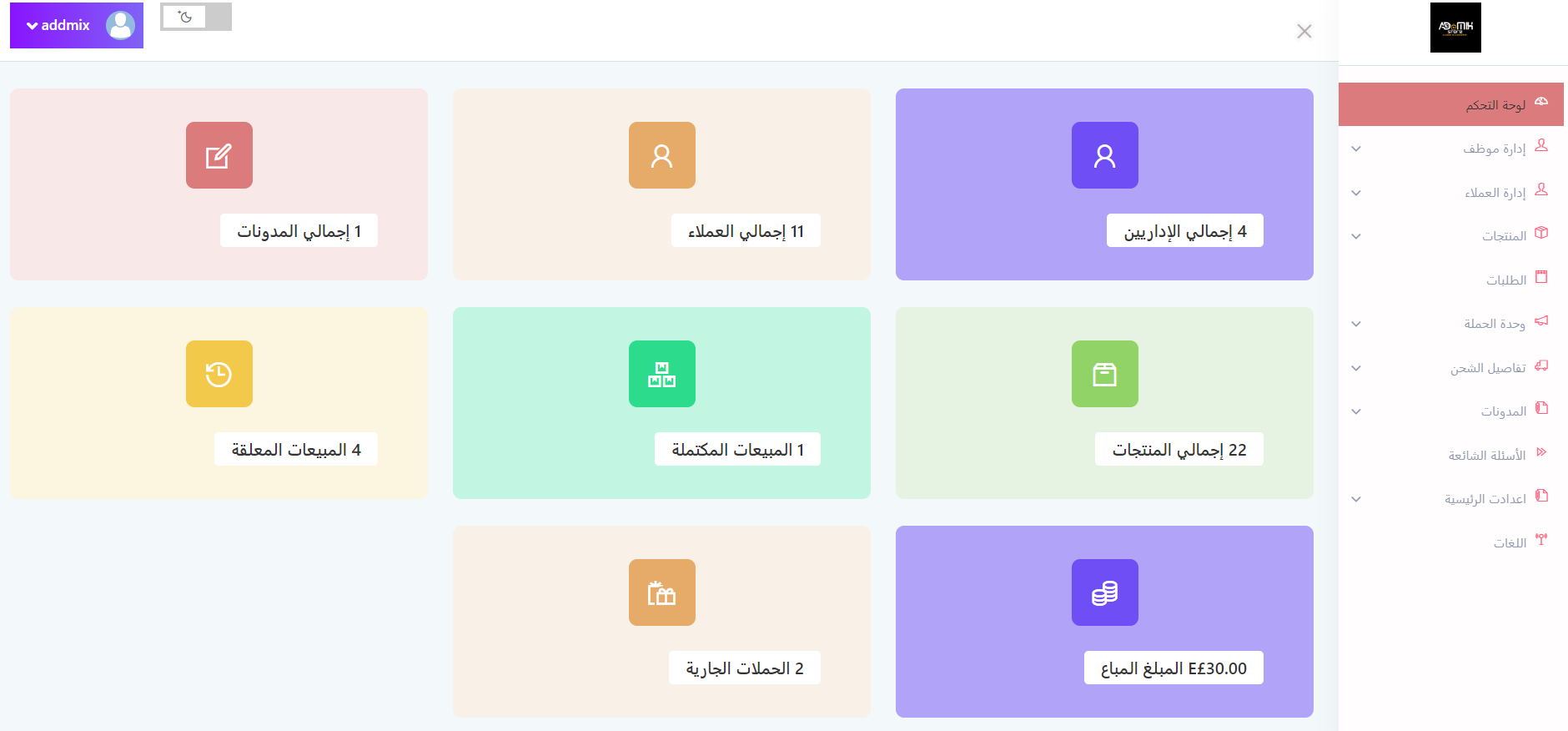Image resolution: width=1568 pixels, height=731 pixels.
Task: Toggle the dark mode moon switch
Action: coord(196,17)
